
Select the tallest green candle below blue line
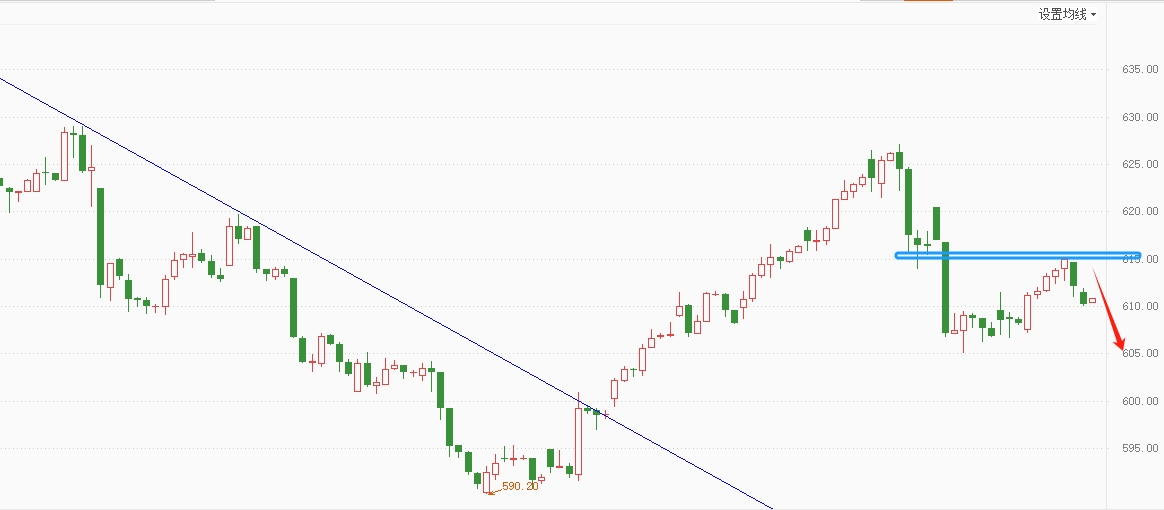click(946, 287)
